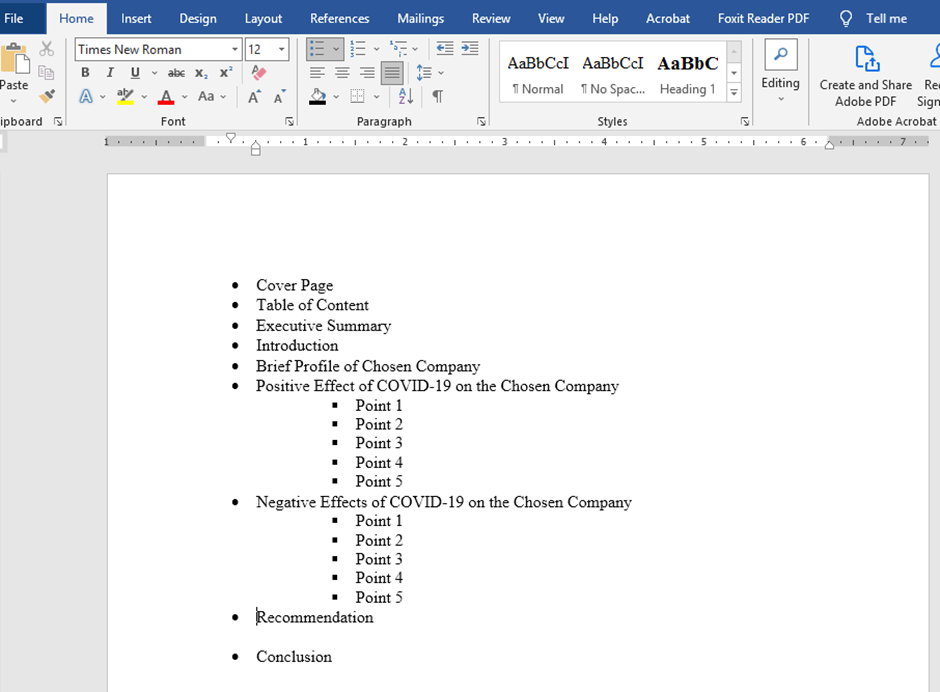Click the 'Executive Summary' bullet text
Viewport: 940px width, 692px height.
tap(323, 326)
